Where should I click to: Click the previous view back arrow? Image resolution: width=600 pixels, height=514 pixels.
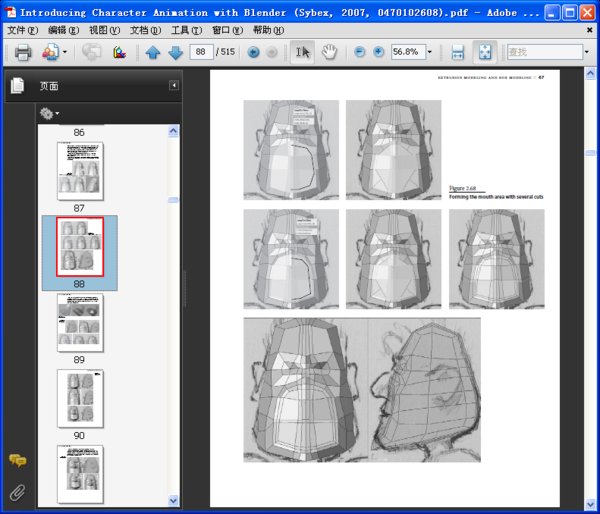tap(253, 52)
